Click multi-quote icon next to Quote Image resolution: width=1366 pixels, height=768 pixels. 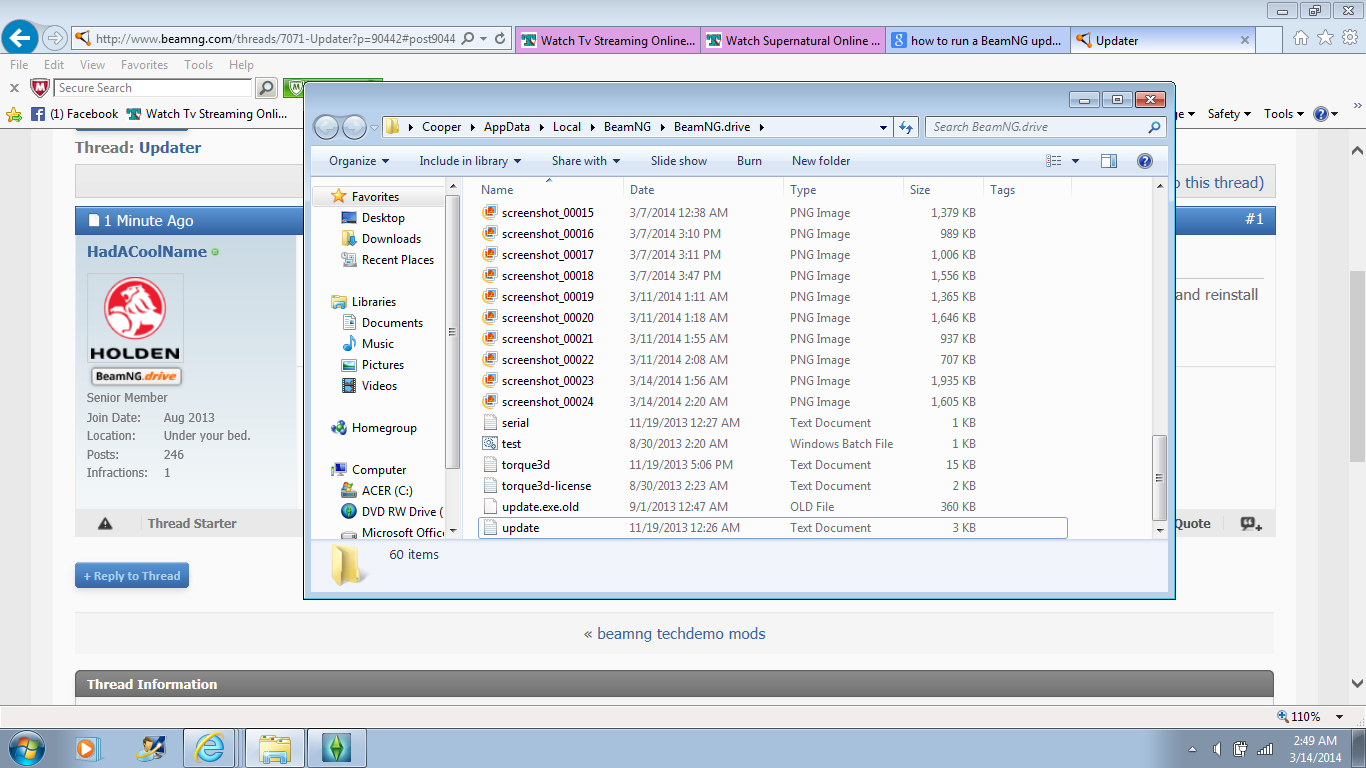tap(1250, 523)
